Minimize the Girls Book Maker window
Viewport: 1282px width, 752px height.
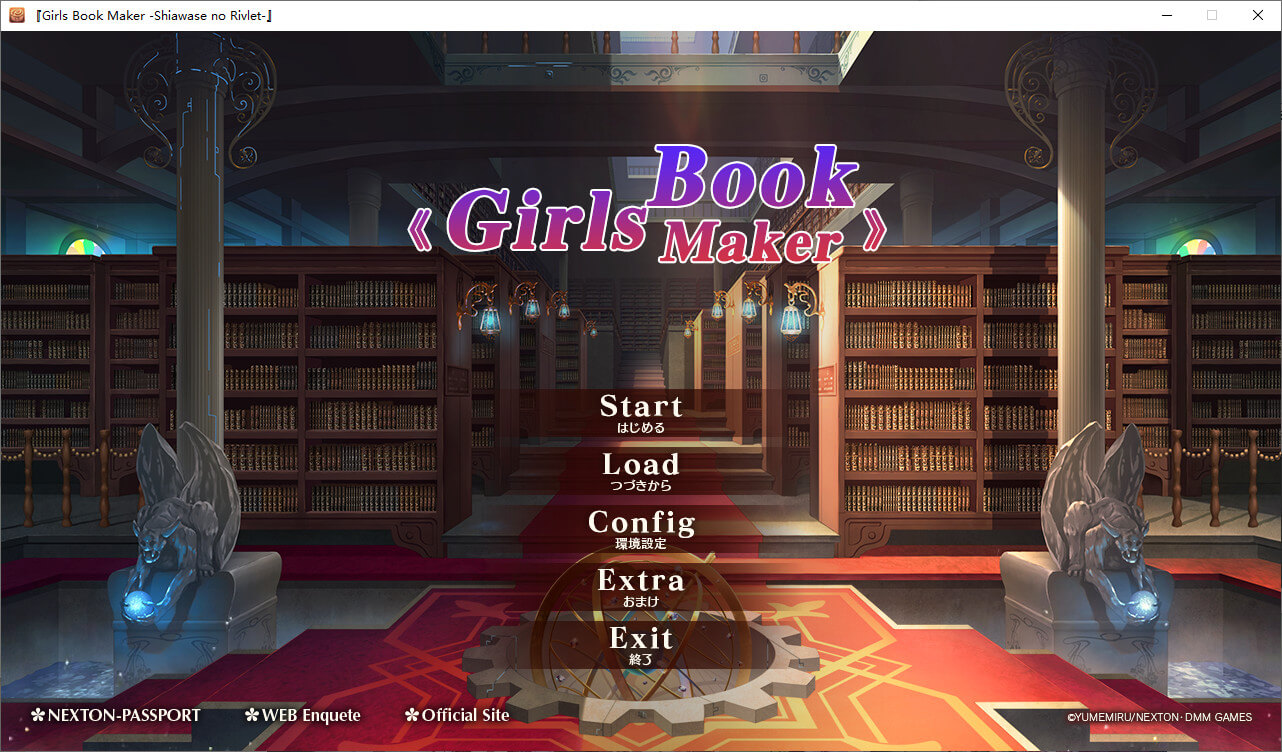coord(1166,15)
